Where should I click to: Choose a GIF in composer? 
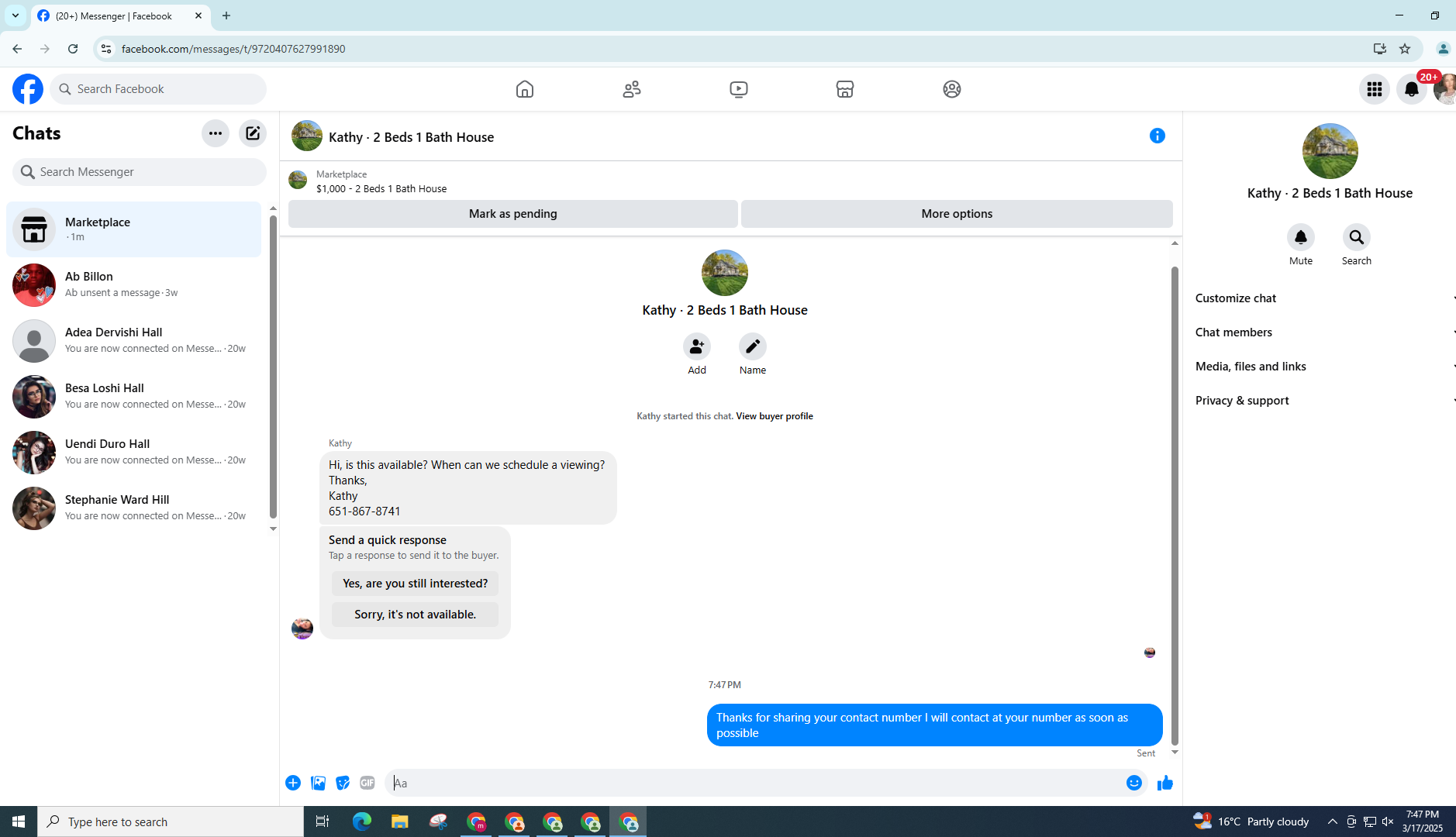(x=367, y=783)
